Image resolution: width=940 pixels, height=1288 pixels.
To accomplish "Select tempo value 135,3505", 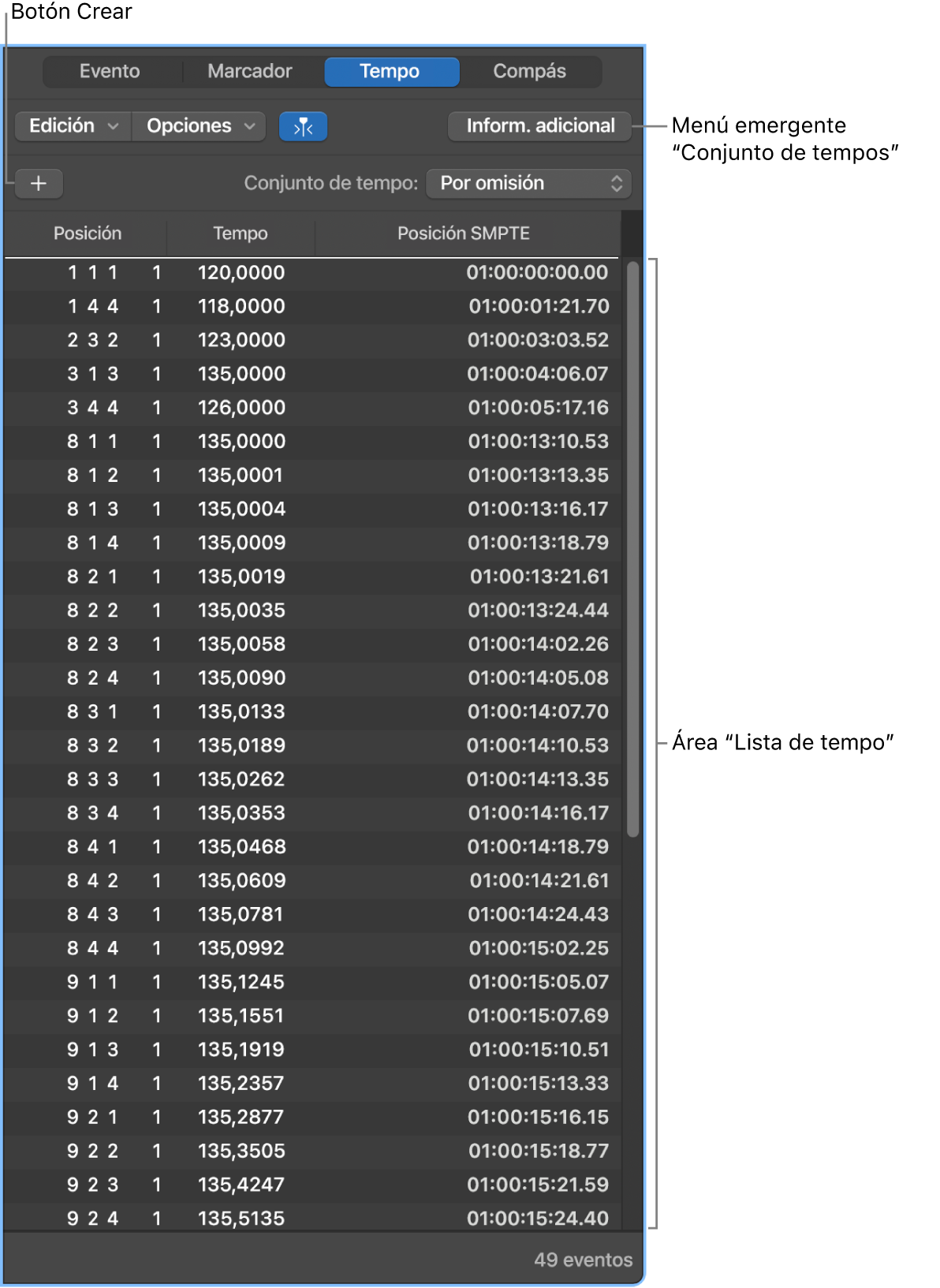I will tap(241, 1151).
